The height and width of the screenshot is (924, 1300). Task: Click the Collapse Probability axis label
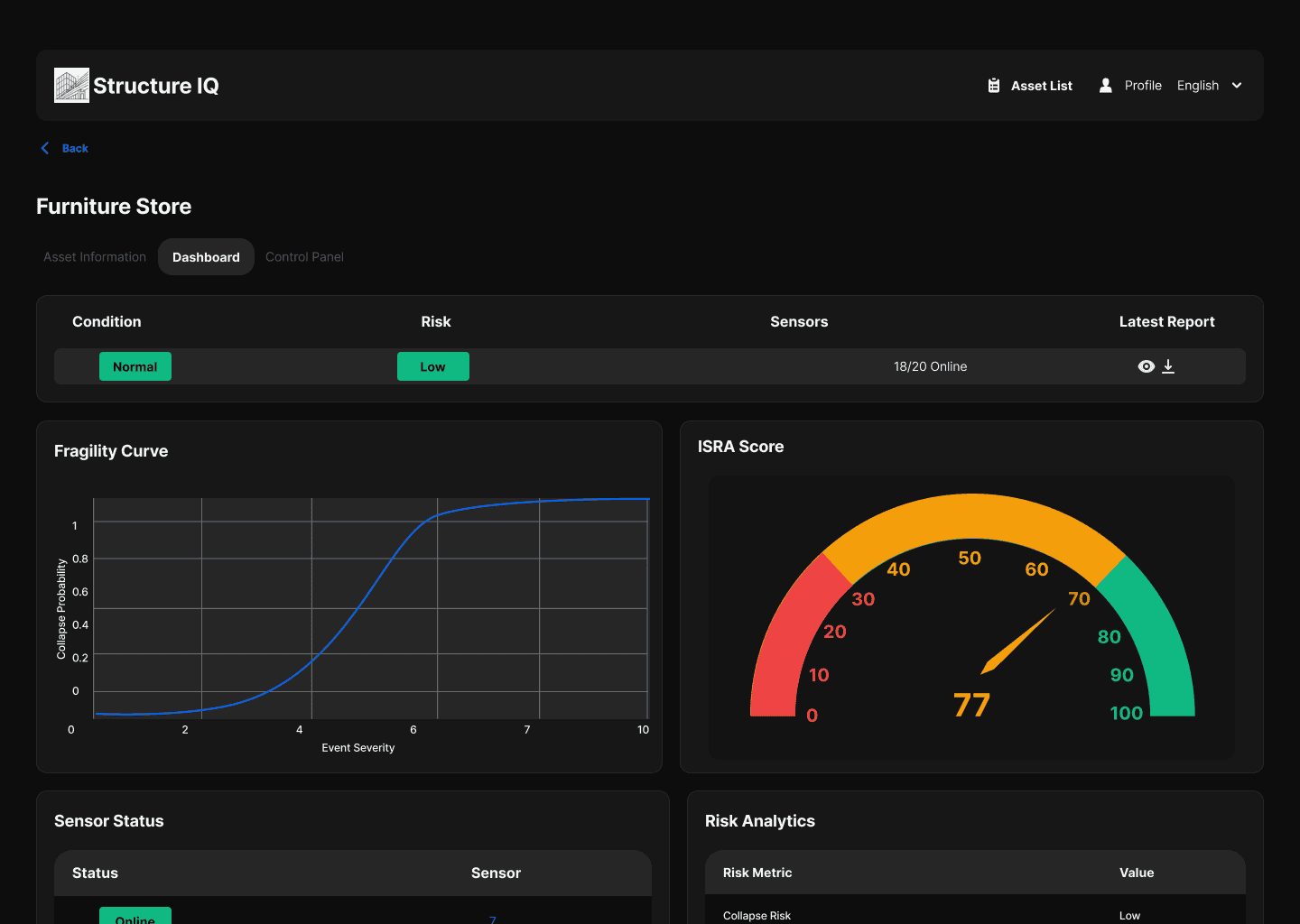click(61, 609)
